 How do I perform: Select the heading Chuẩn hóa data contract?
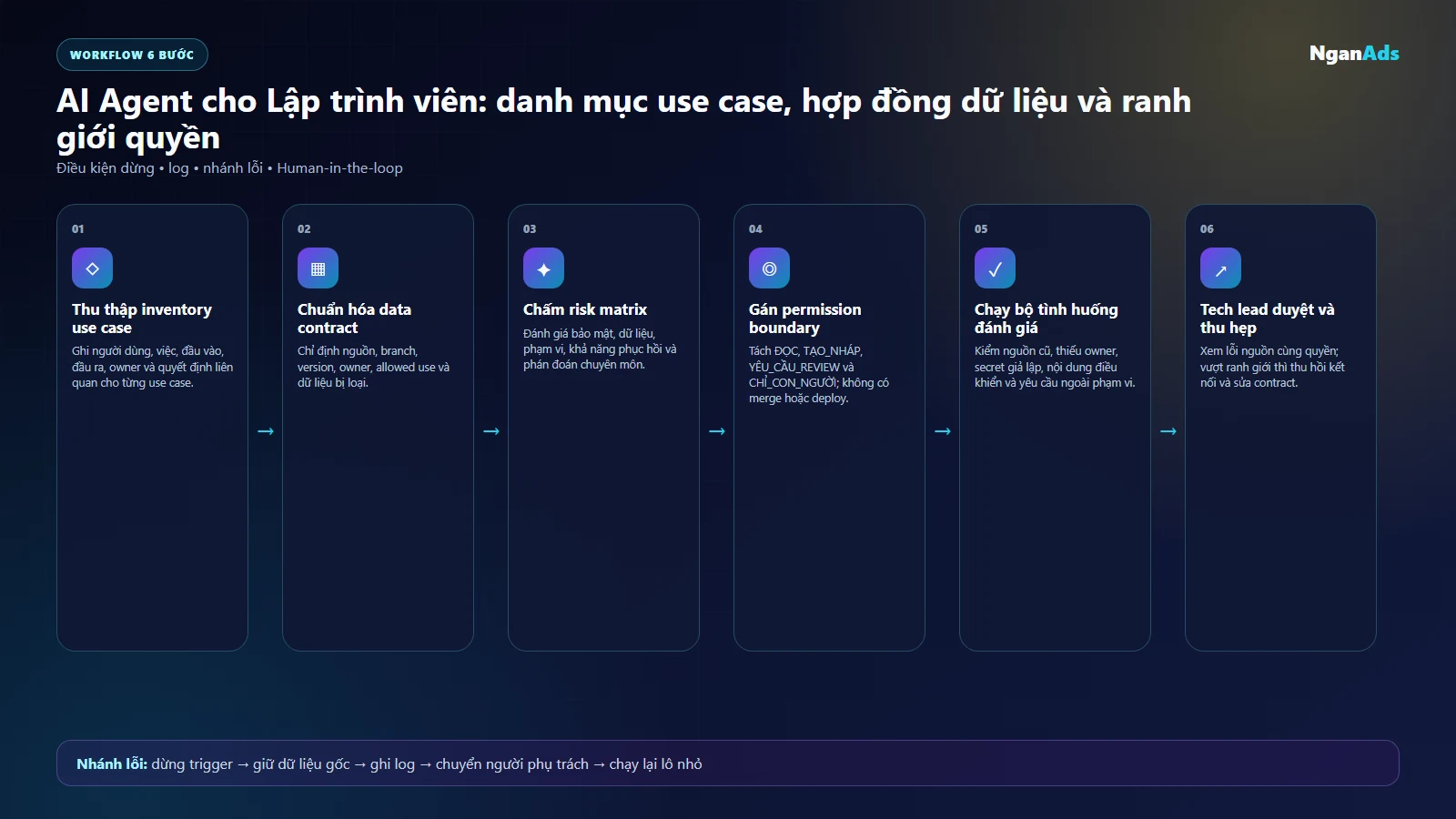(x=354, y=318)
